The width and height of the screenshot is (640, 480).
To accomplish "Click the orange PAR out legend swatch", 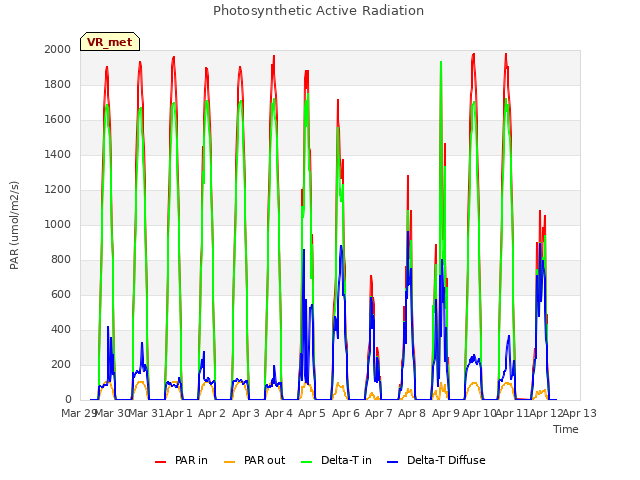I will coord(230,462).
